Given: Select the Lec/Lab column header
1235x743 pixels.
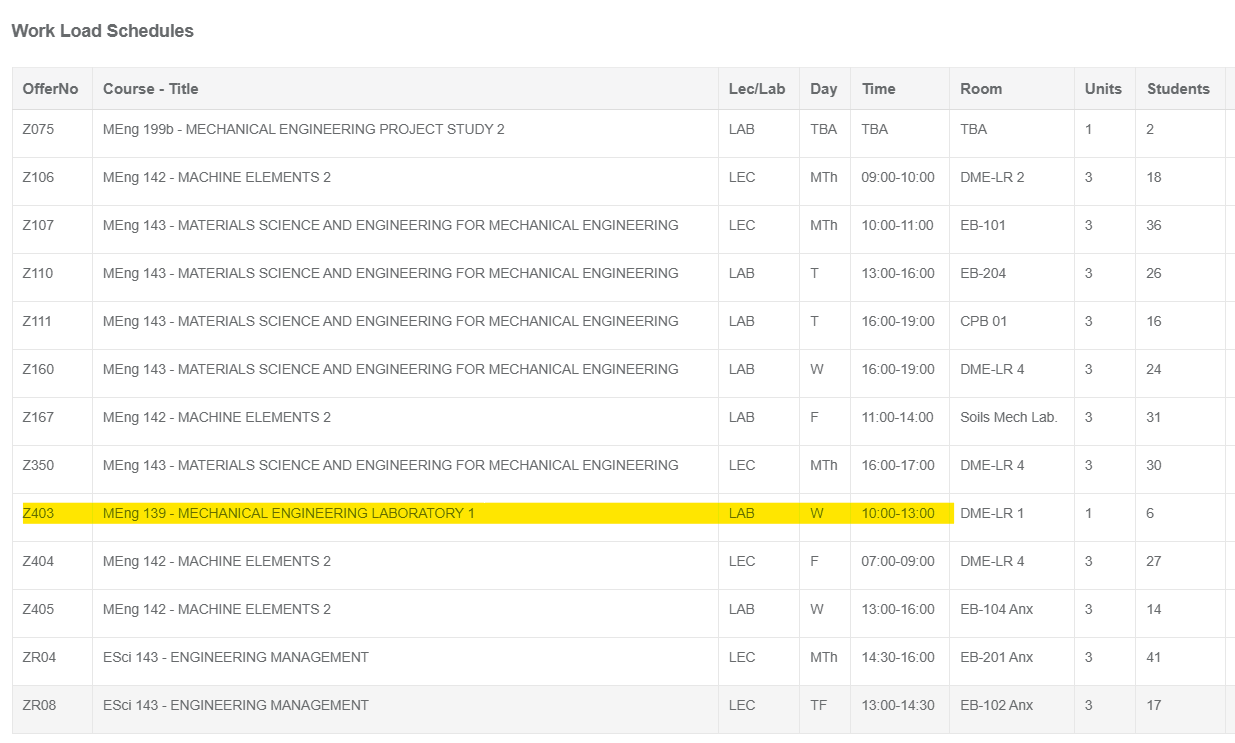Looking at the screenshot, I should [x=757, y=89].
